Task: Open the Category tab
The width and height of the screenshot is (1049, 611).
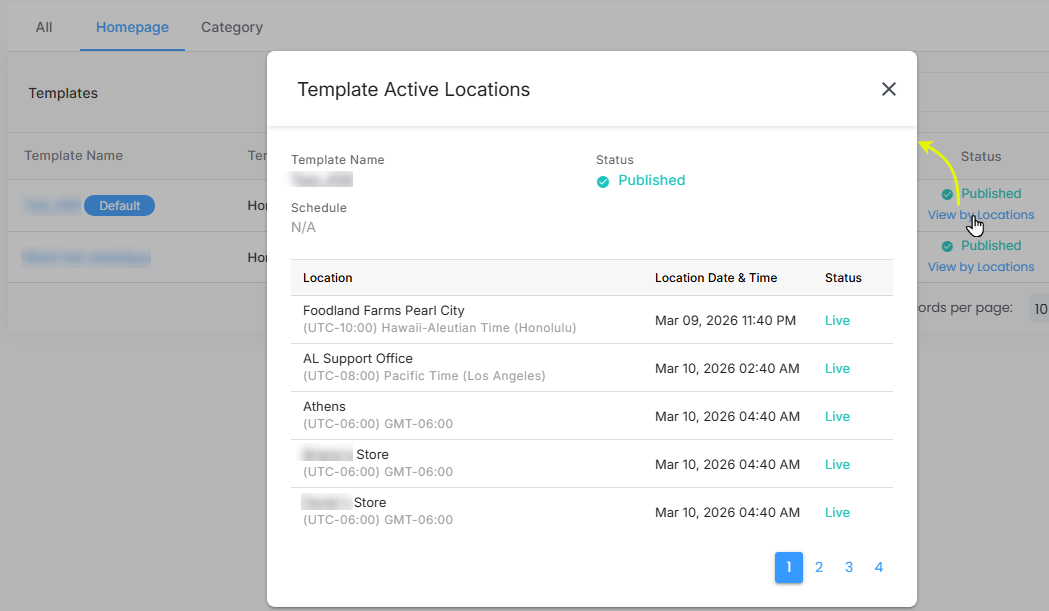Action: coord(231,27)
